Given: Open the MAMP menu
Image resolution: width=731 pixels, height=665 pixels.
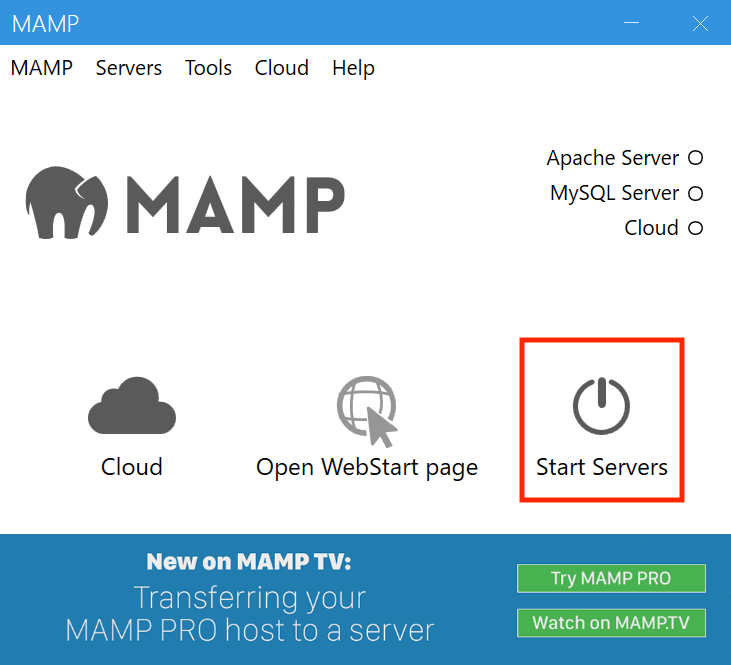Looking at the screenshot, I should pos(41,68).
